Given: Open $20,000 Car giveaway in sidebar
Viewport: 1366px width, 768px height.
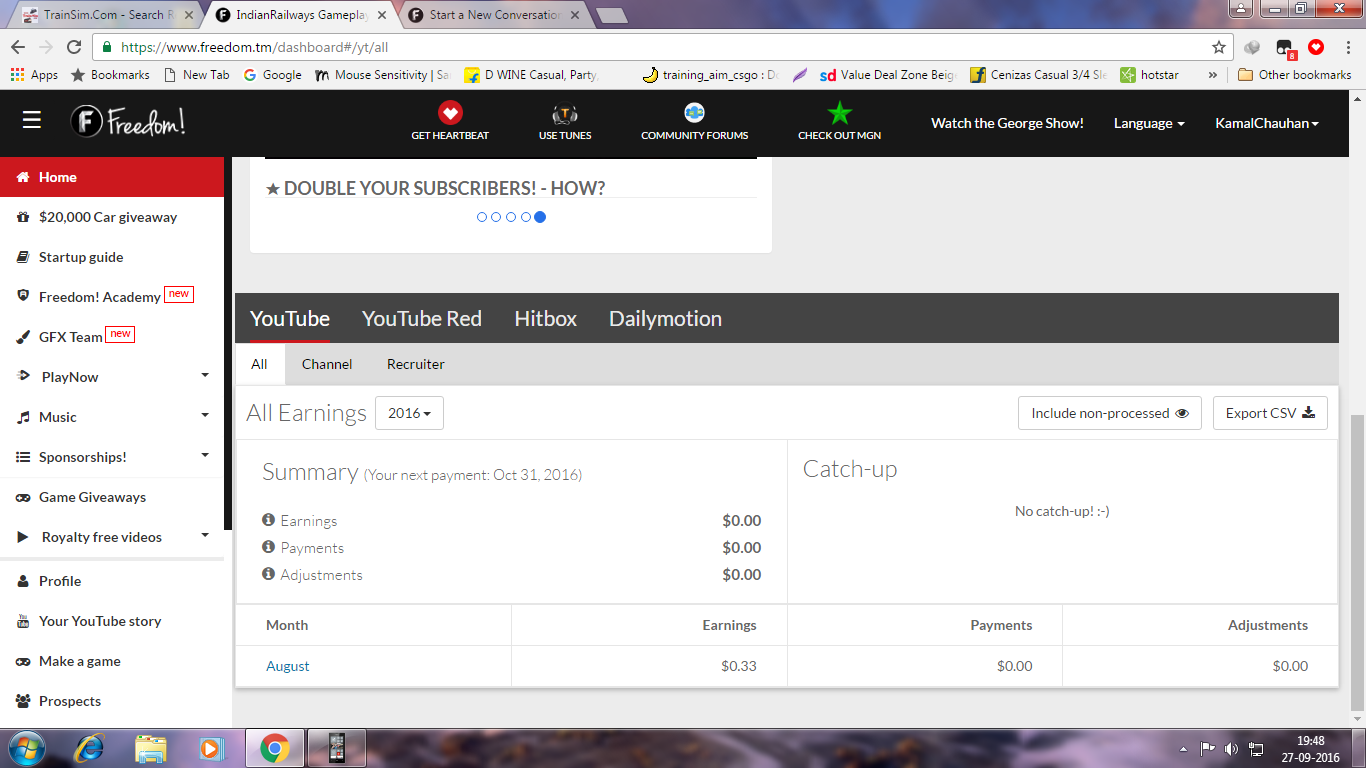Looking at the screenshot, I should coord(112,217).
